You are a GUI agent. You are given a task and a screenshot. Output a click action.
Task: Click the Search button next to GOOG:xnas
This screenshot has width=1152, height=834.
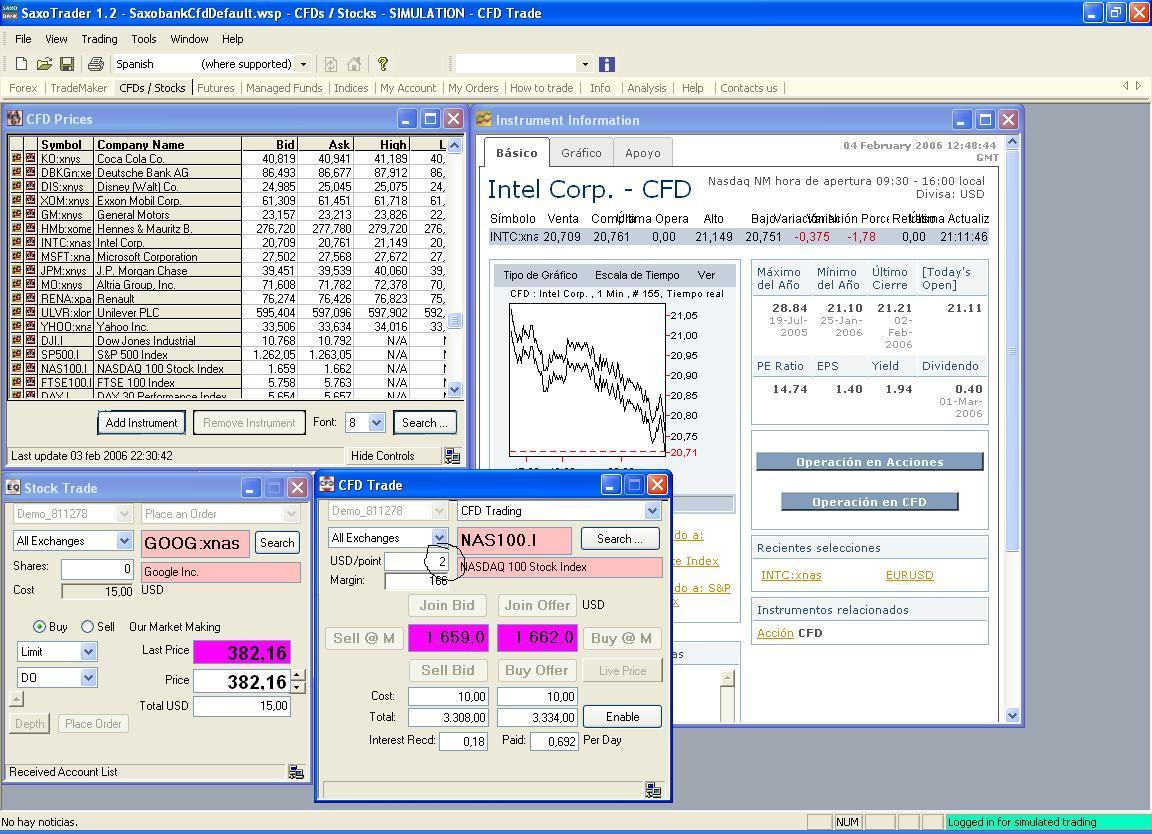[277, 543]
